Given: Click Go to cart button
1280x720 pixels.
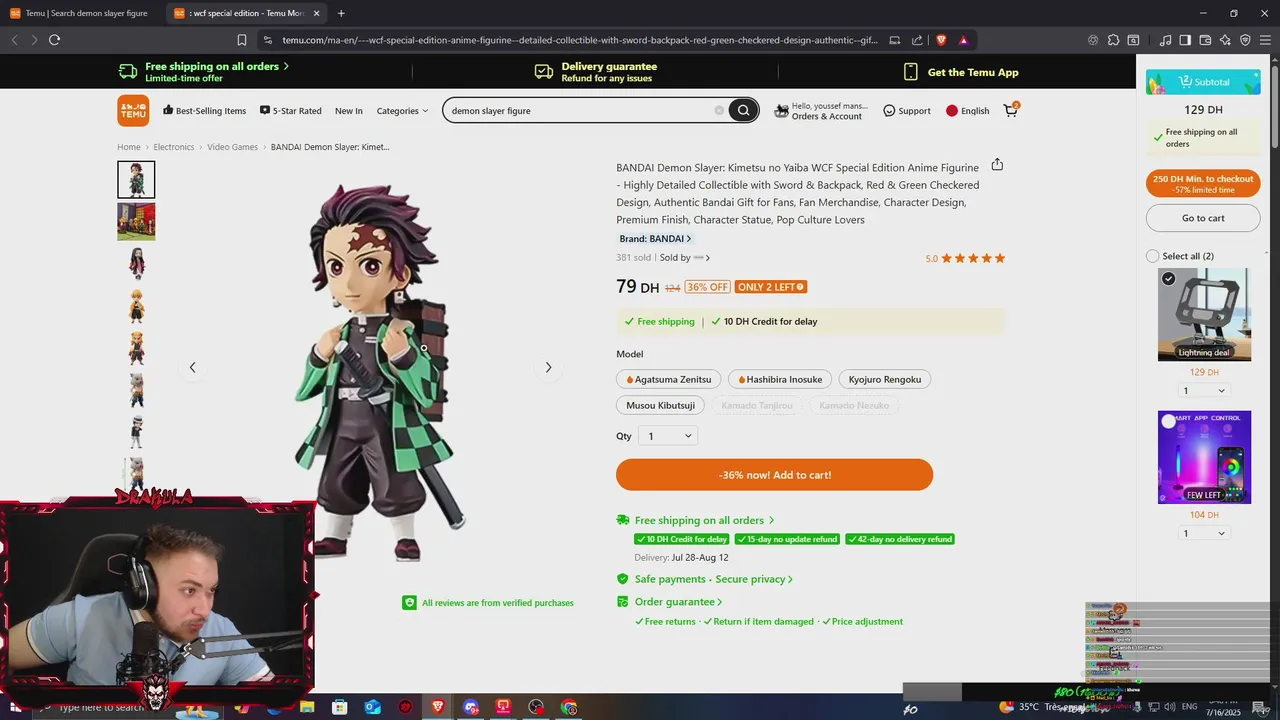Looking at the screenshot, I should coord(1203,218).
